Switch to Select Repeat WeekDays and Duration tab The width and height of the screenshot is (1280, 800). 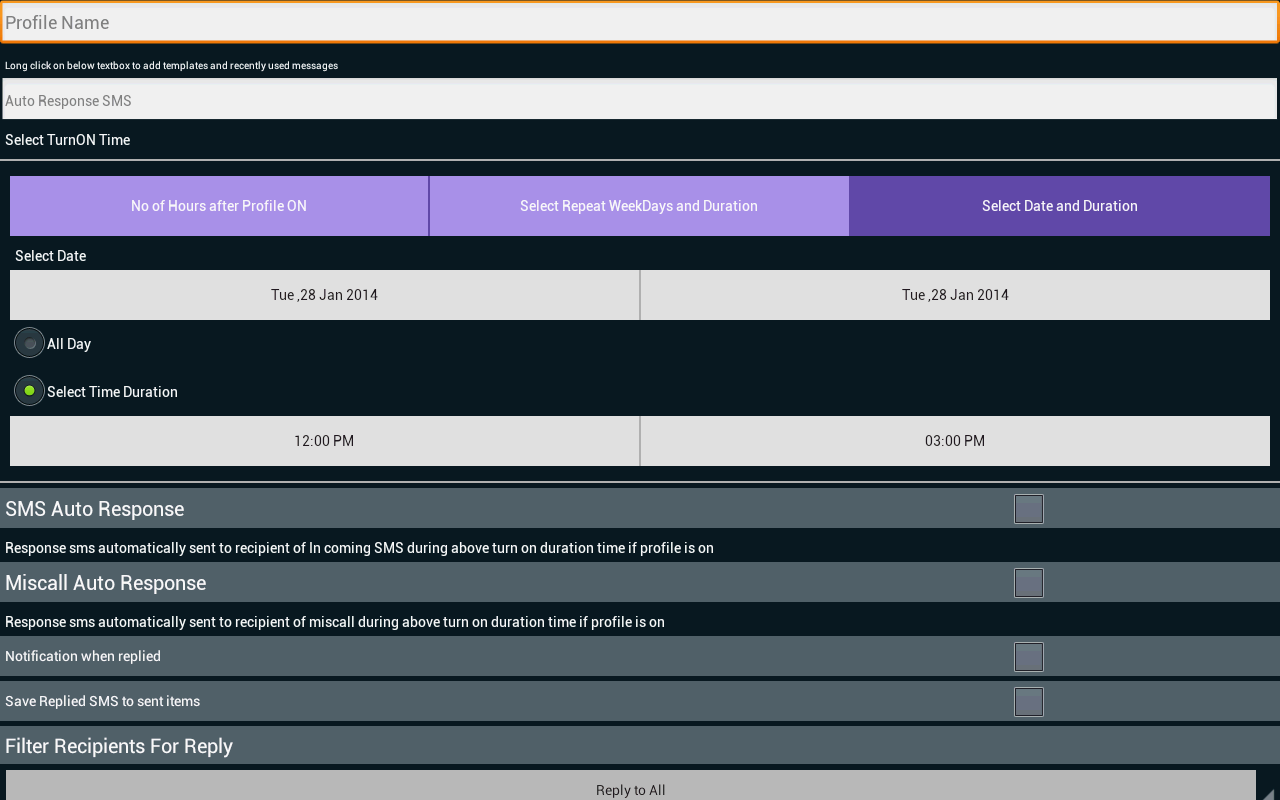click(x=639, y=206)
